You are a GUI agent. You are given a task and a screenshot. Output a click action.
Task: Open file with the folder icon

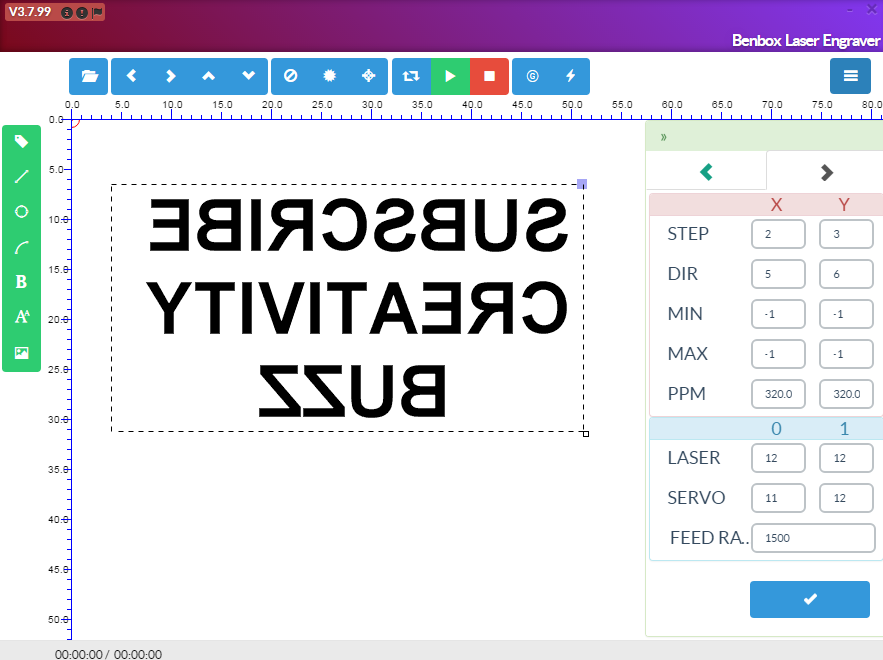pos(89,76)
